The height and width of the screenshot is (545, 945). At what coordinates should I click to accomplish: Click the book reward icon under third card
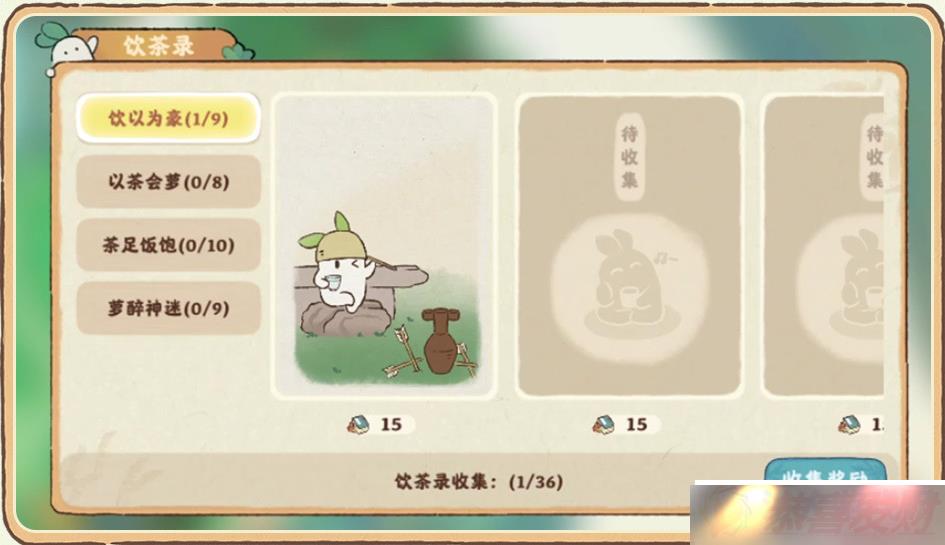click(x=850, y=424)
